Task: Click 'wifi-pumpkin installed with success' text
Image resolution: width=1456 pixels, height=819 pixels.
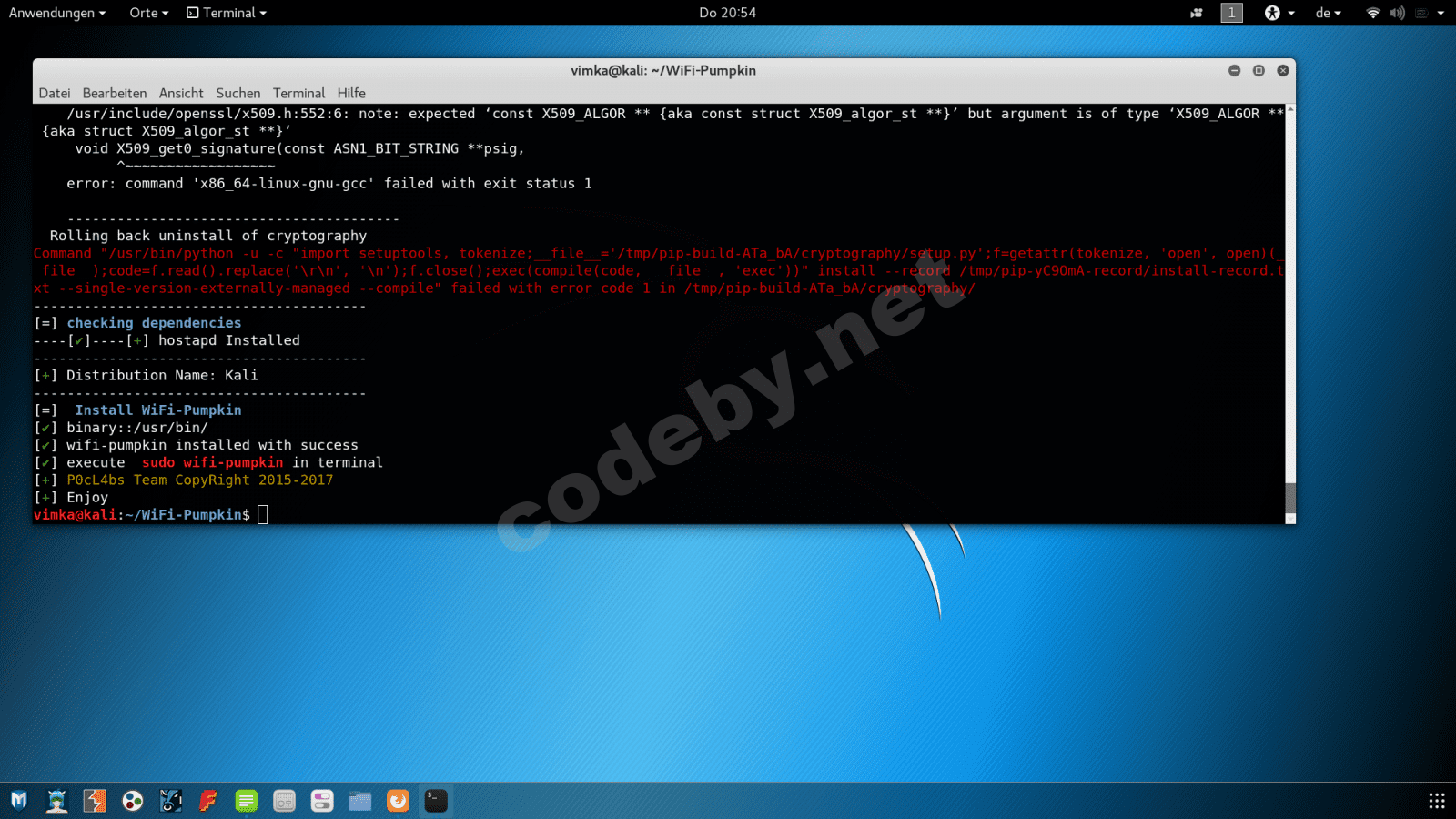Action: click(x=212, y=445)
